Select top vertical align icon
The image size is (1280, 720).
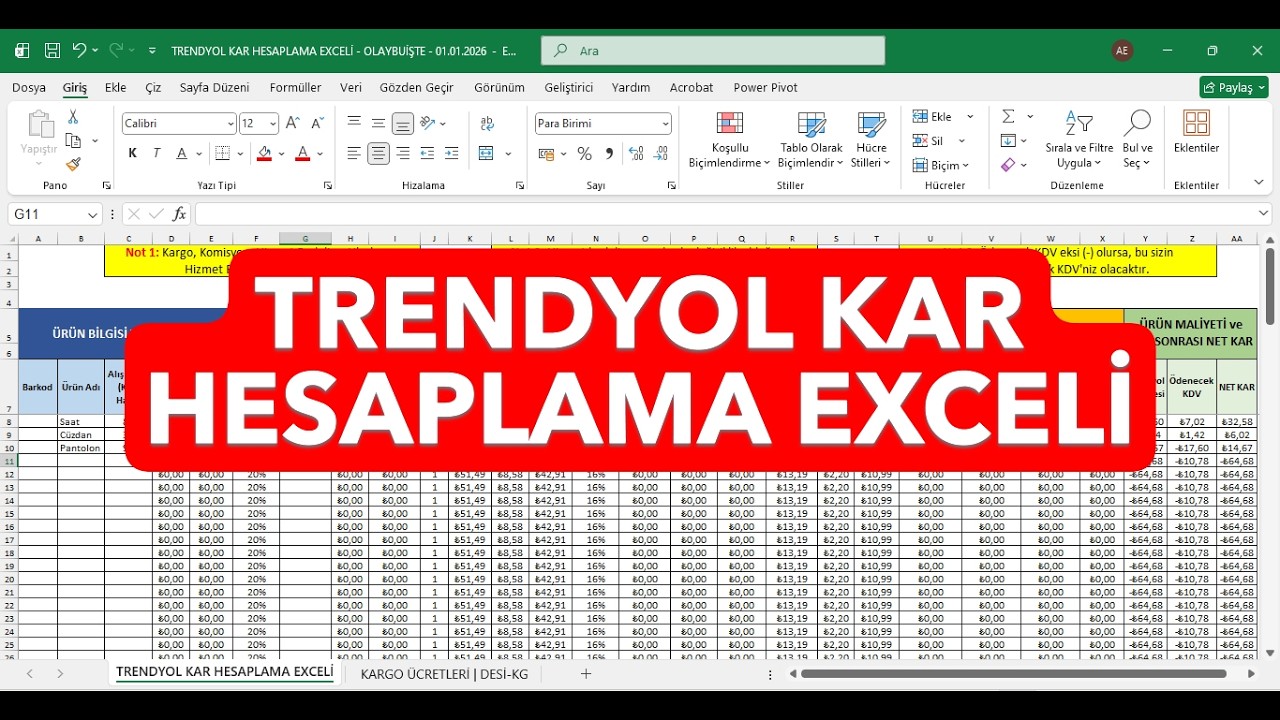[354, 123]
